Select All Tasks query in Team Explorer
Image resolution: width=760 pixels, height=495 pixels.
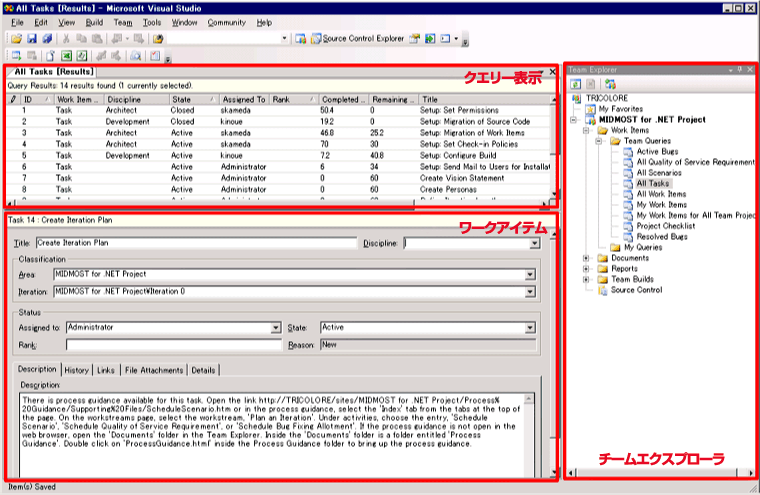652,184
